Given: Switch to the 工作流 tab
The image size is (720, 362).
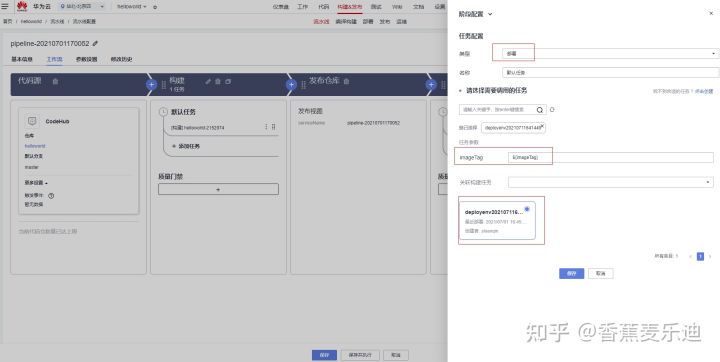Looking at the screenshot, I should pos(55,59).
